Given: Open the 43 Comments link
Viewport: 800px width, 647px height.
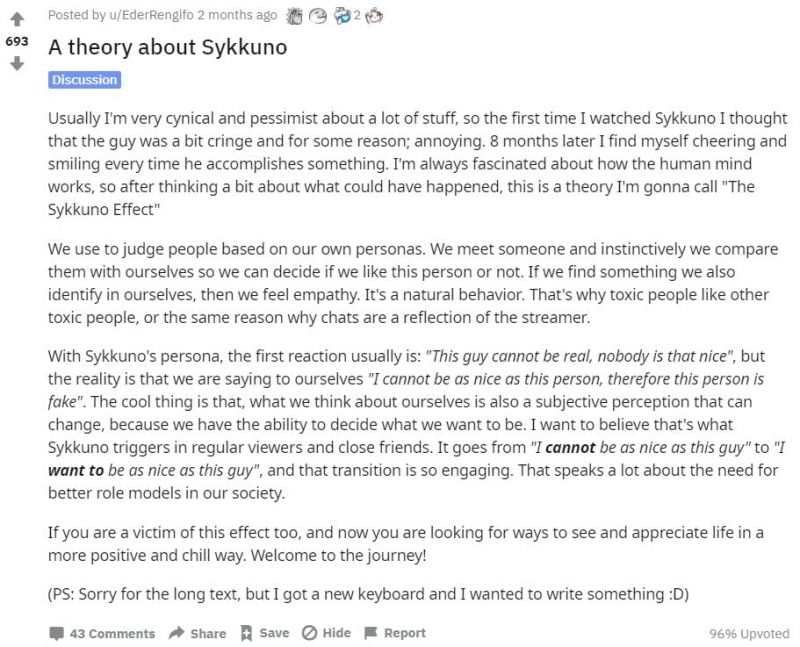Looking at the screenshot, I should 112,633.
